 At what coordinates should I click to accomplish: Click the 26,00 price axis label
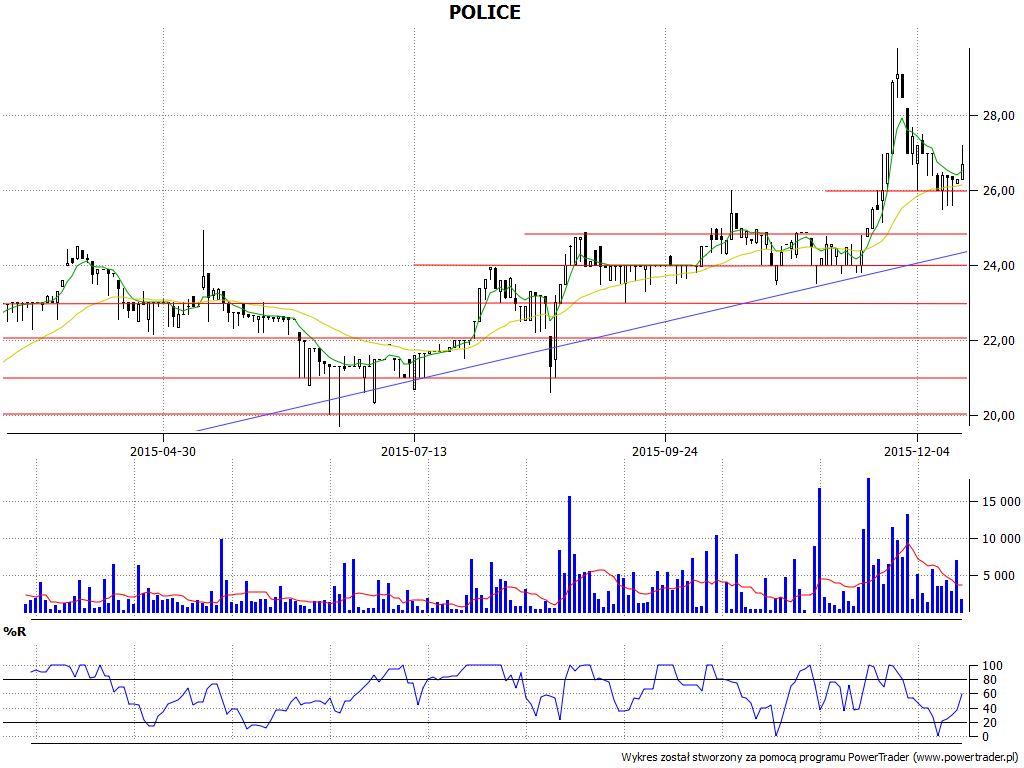[999, 191]
